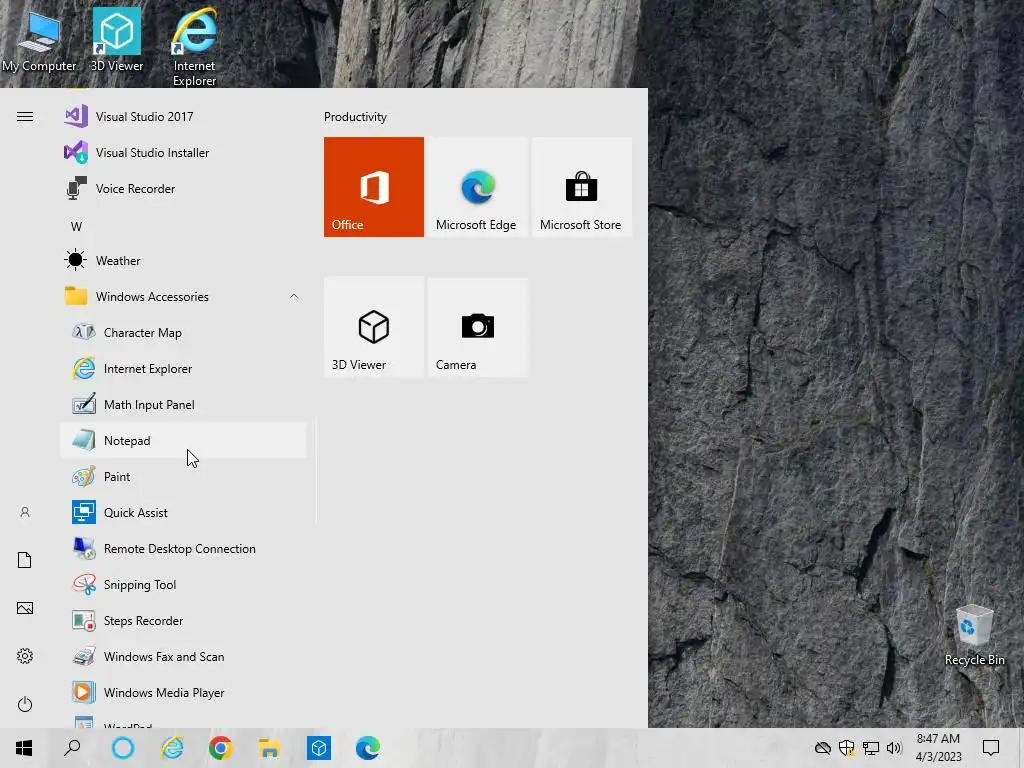
Task: Open Windows Fax and Scan
Action: [x=183, y=656]
